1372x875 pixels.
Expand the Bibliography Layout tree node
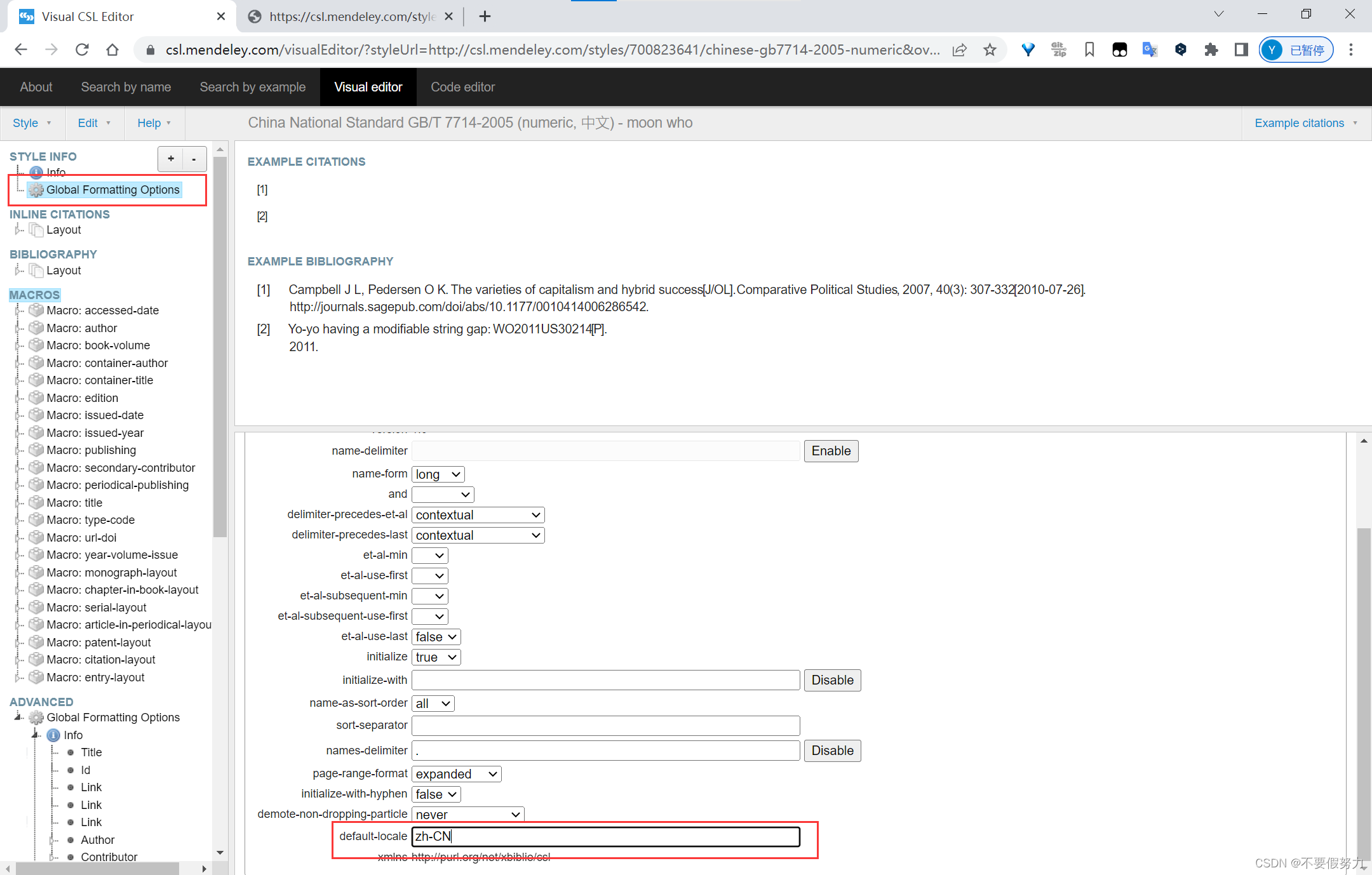tap(18, 271)
